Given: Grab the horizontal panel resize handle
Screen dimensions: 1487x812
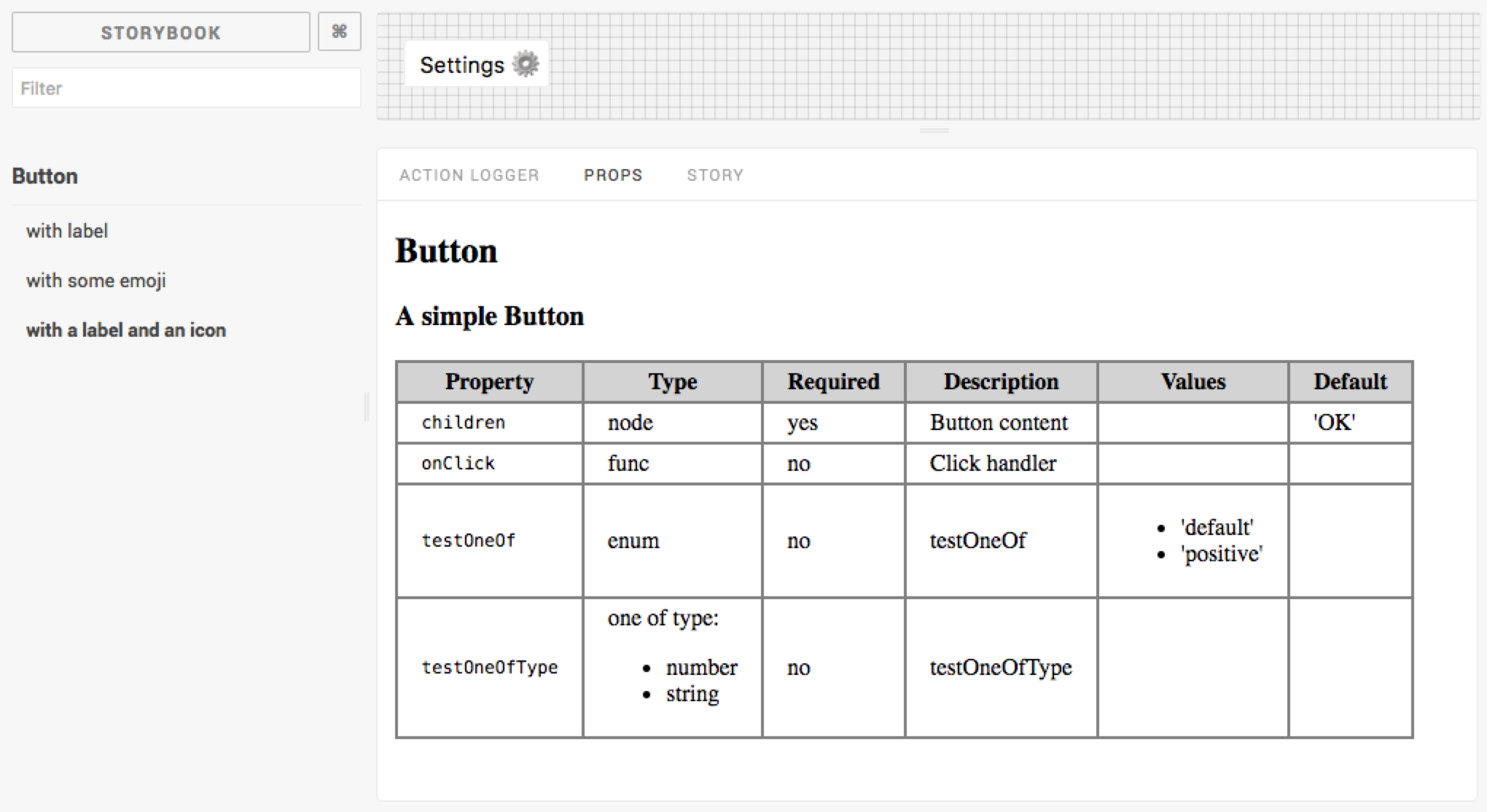Looking at the screenshot, I should coord(934,130).
